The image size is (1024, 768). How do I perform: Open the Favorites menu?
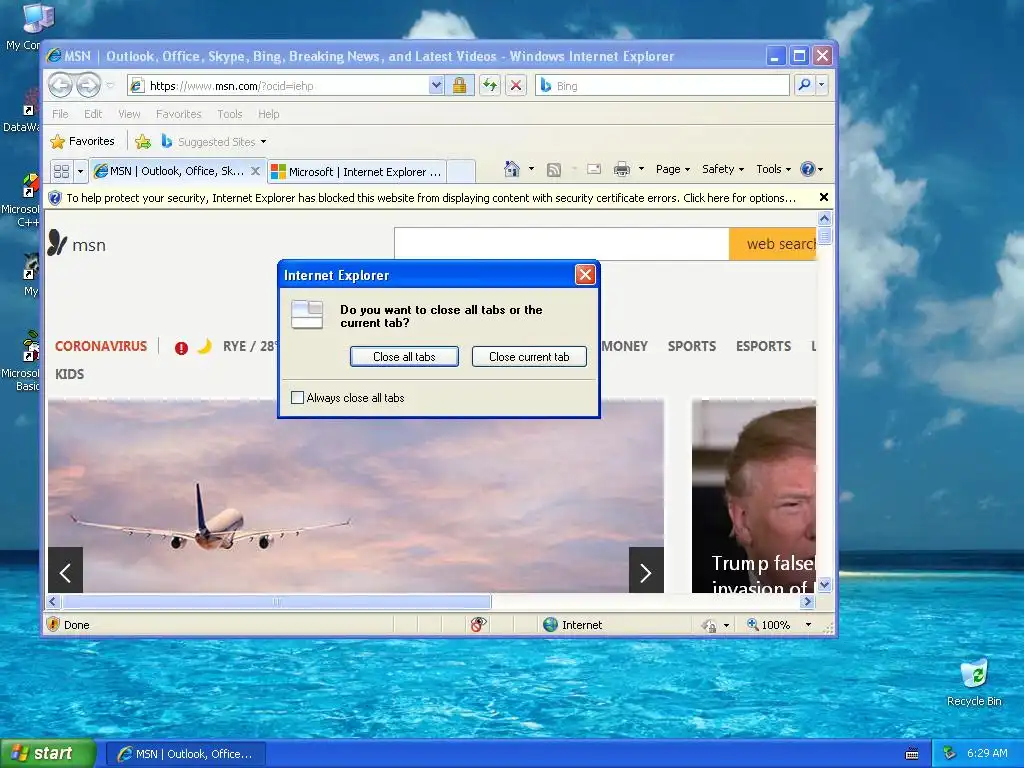point(178,114)
